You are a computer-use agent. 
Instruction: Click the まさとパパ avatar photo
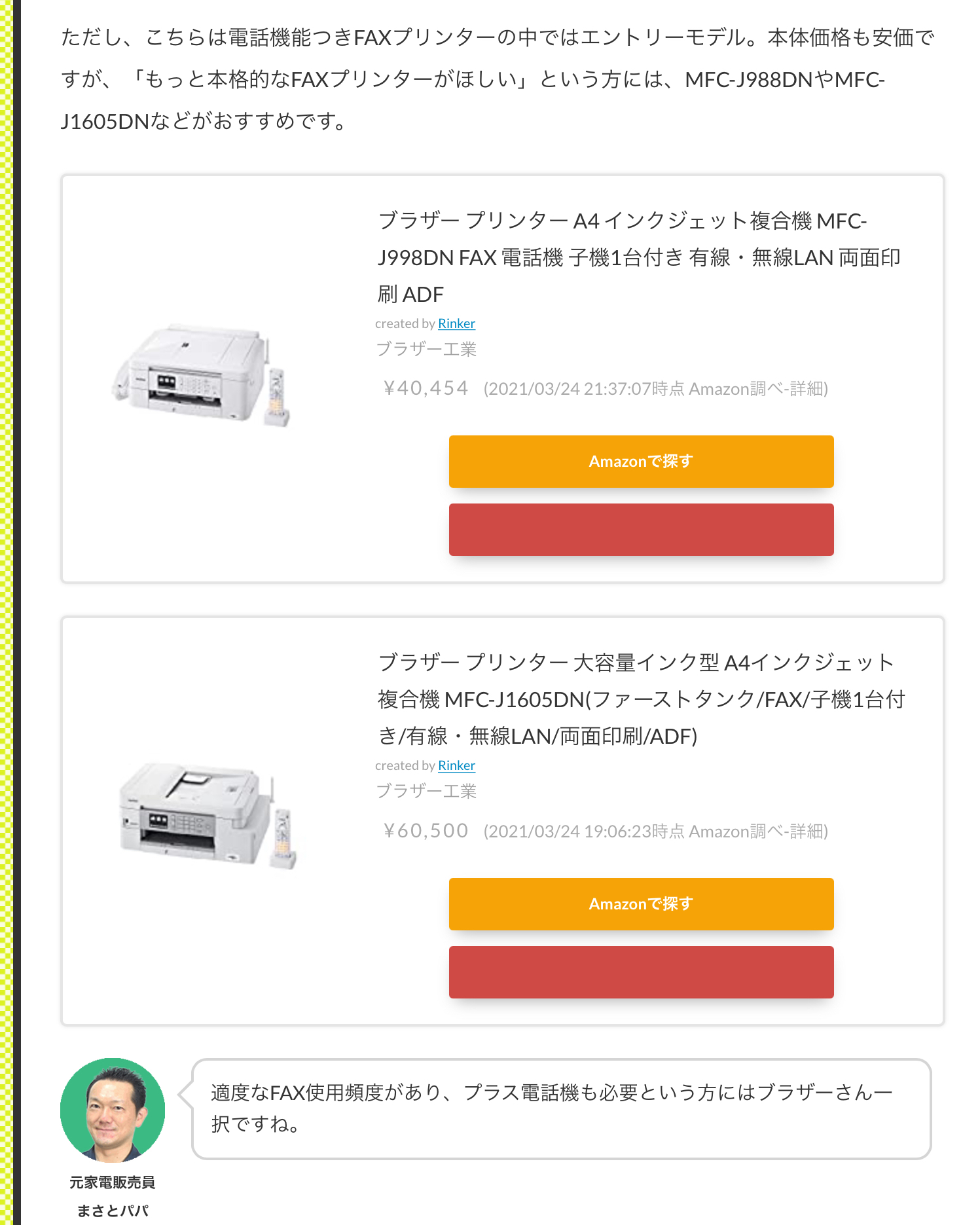(113, 1110)
